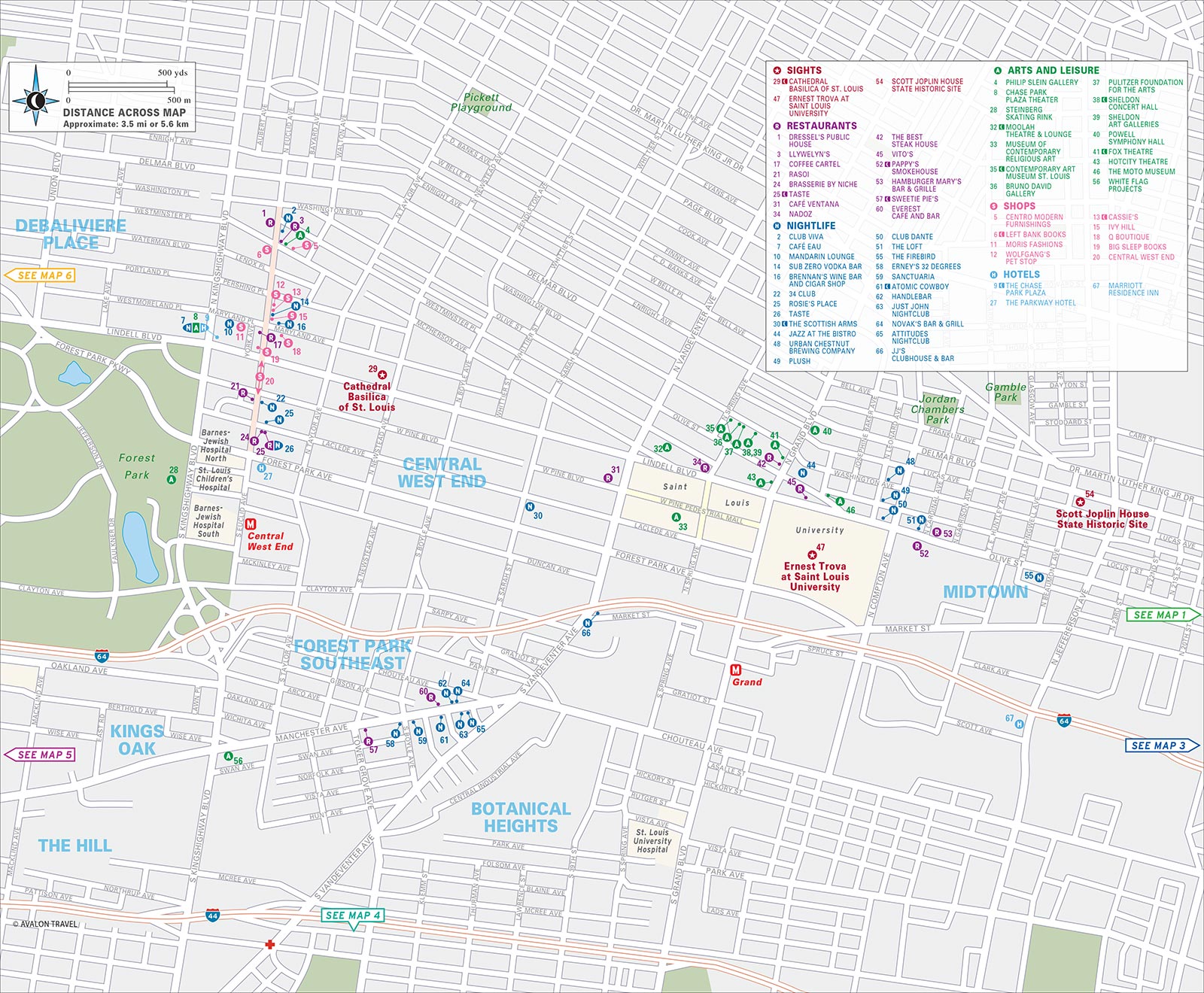Click the Central West End metro station icon
1204x993 pixels.
(x=251, y=524)
